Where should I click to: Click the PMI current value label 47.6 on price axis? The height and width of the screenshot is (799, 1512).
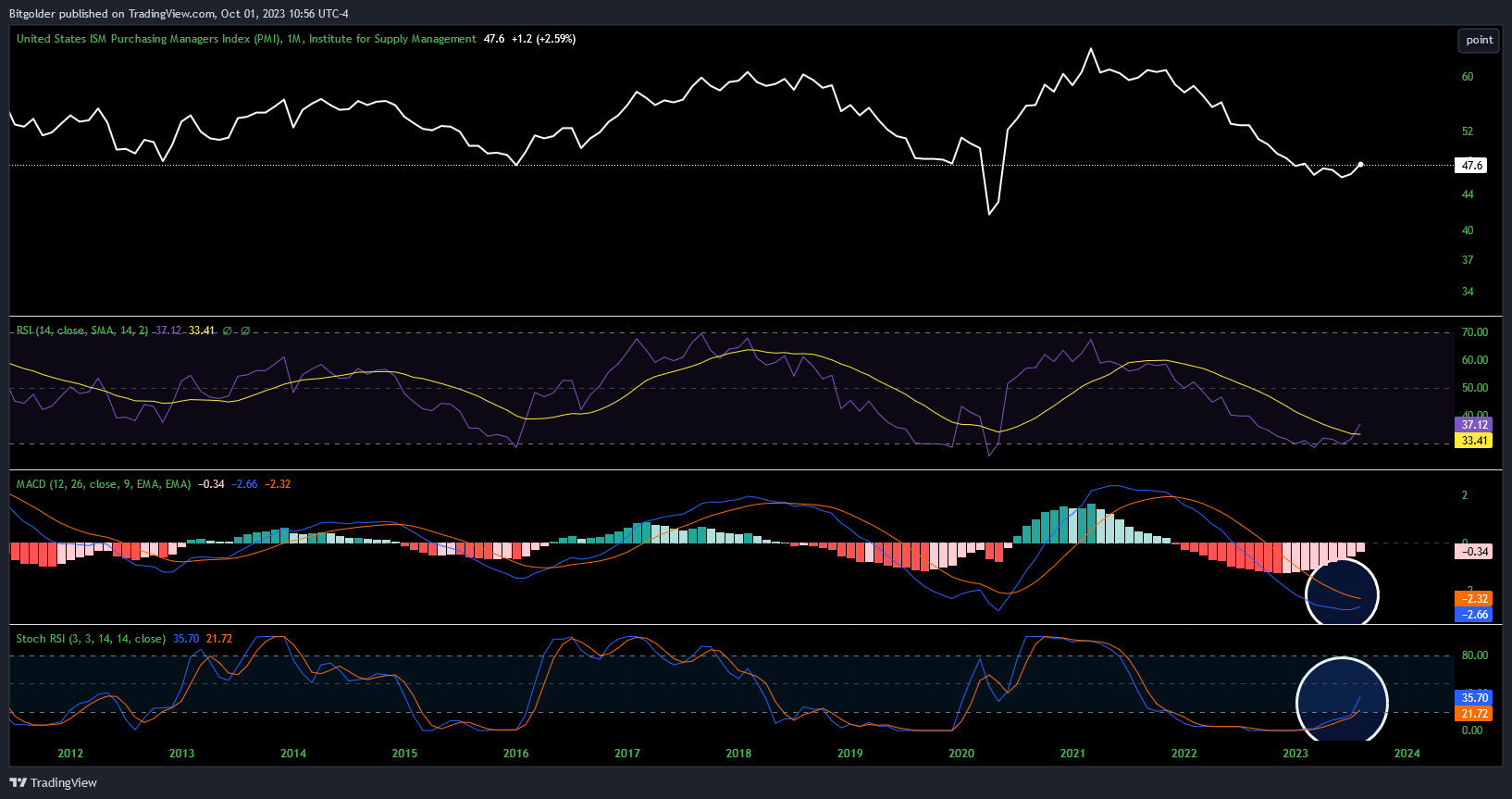coord(1471,166)
